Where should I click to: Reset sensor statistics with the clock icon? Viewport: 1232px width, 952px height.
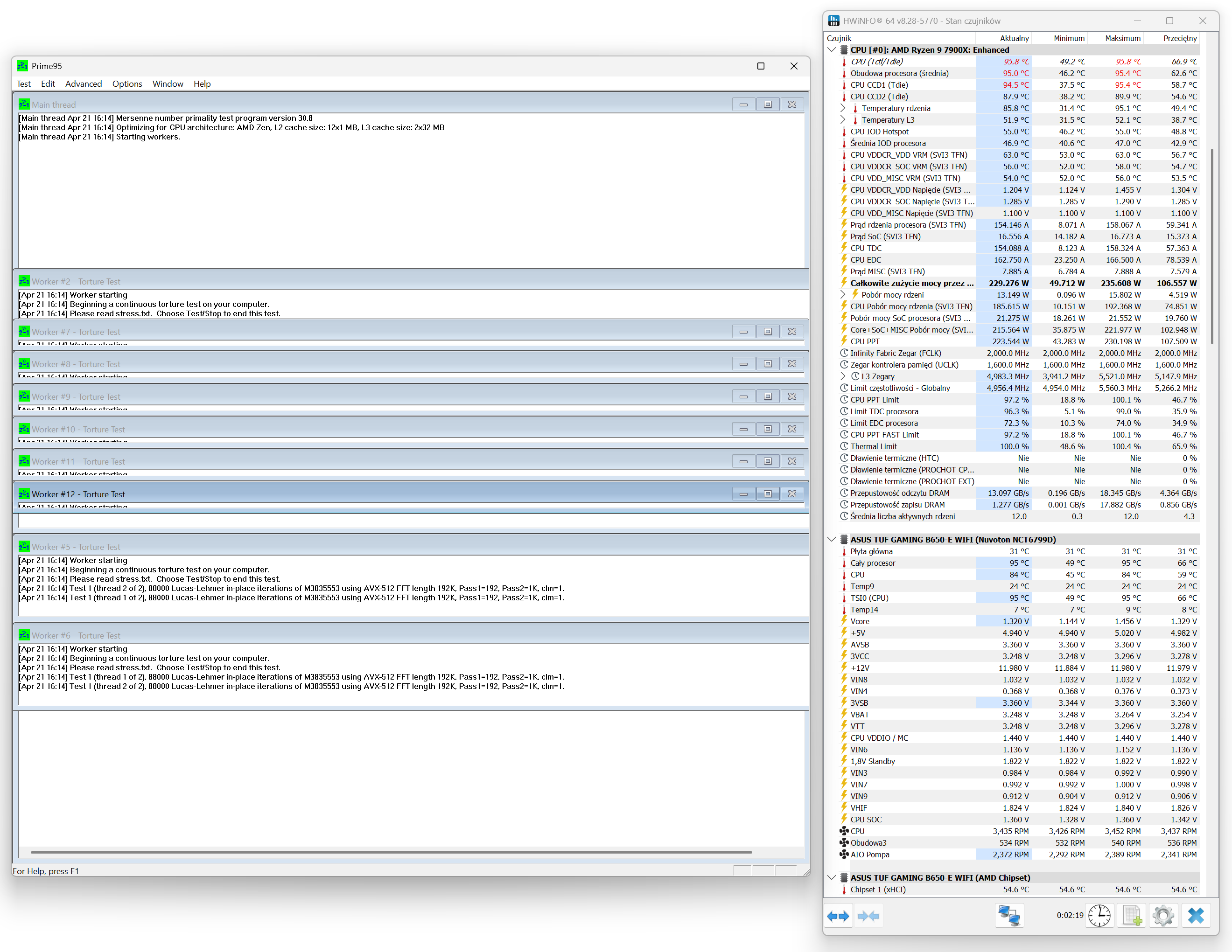tap(1099, 915)
